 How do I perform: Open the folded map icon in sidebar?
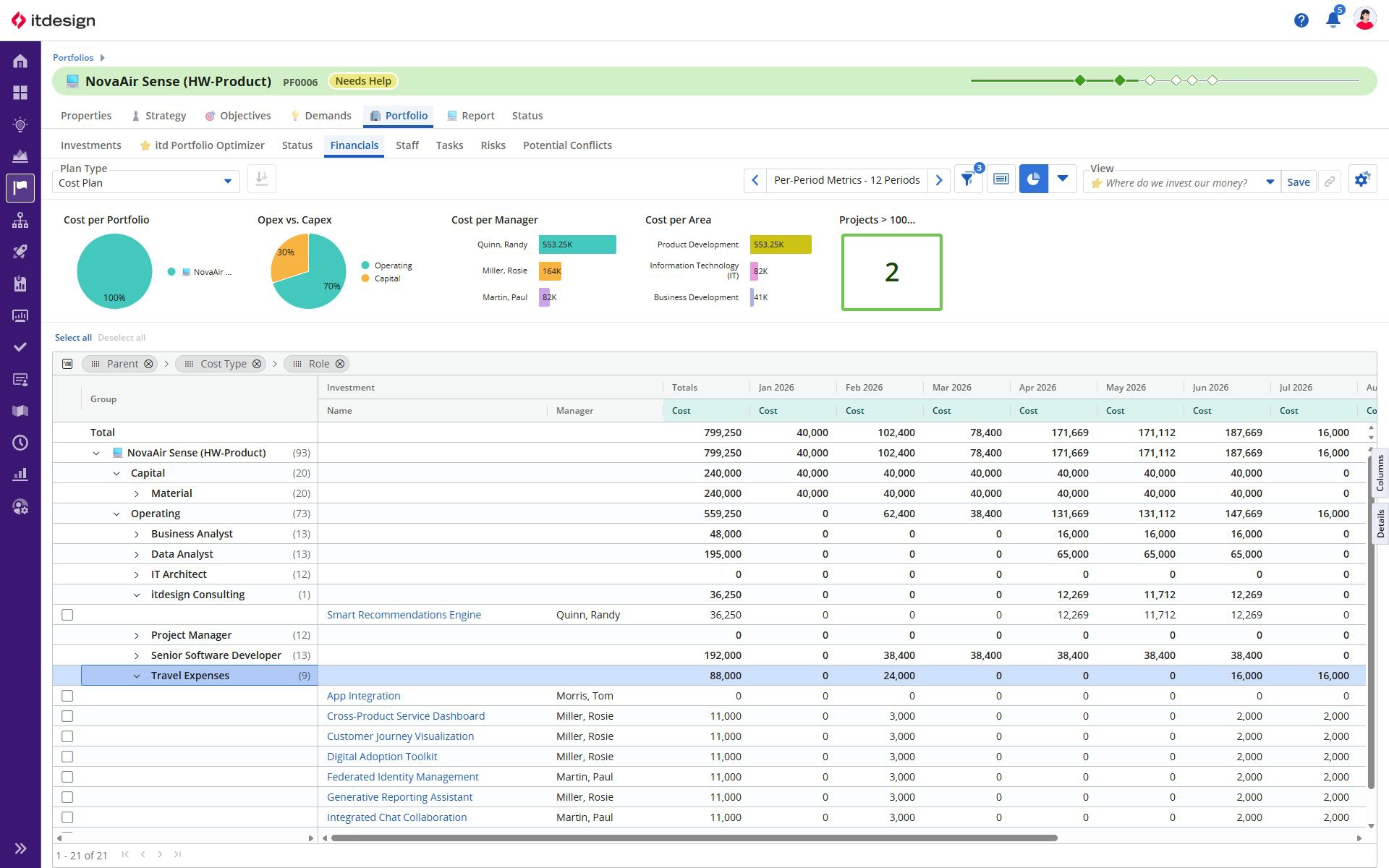[20, 411]
